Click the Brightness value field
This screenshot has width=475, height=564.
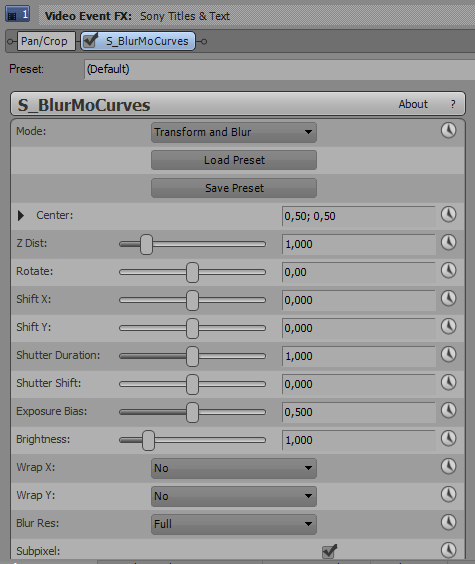point(358,440)
